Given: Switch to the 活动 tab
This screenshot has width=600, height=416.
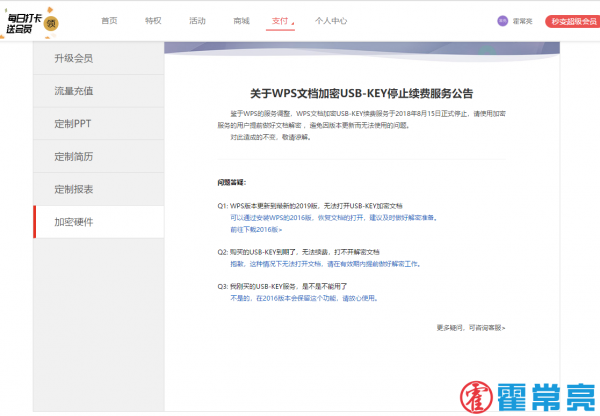Looking at the screenshot, I should tap(197, 21).
